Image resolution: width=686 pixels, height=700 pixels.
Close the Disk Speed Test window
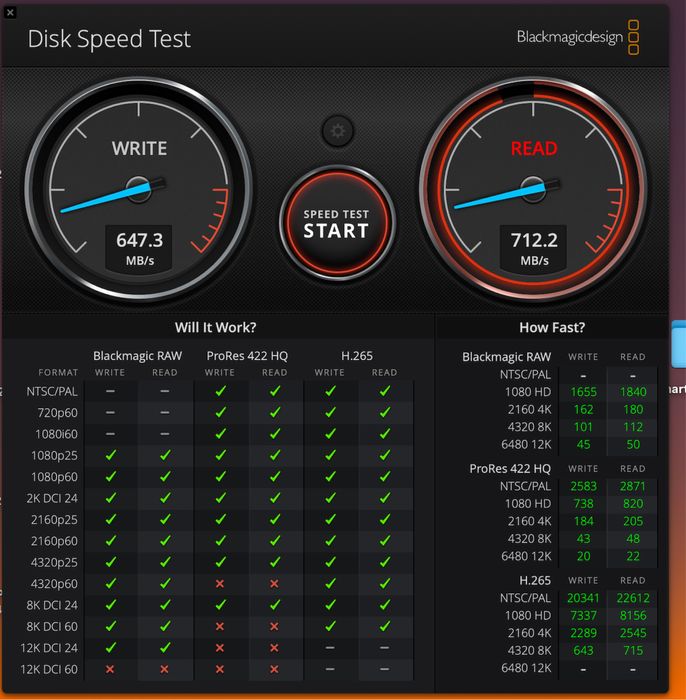tap(10, 12)
